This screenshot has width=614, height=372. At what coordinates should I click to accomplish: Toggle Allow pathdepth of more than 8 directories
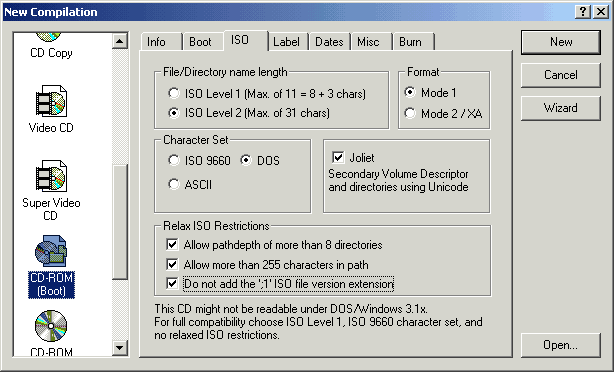(172, 245)
